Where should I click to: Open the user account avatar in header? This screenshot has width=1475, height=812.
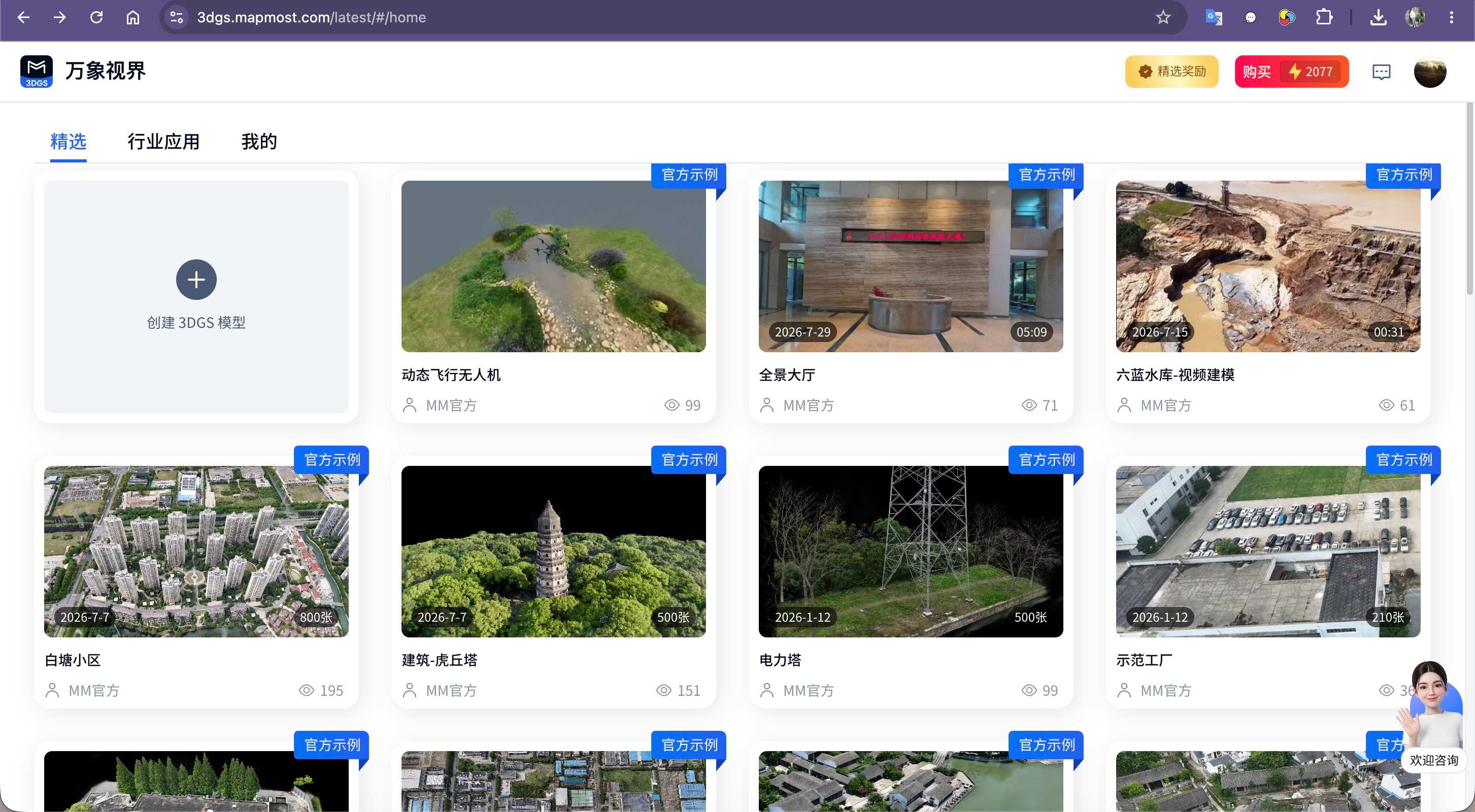click(x=1430, y=72)
